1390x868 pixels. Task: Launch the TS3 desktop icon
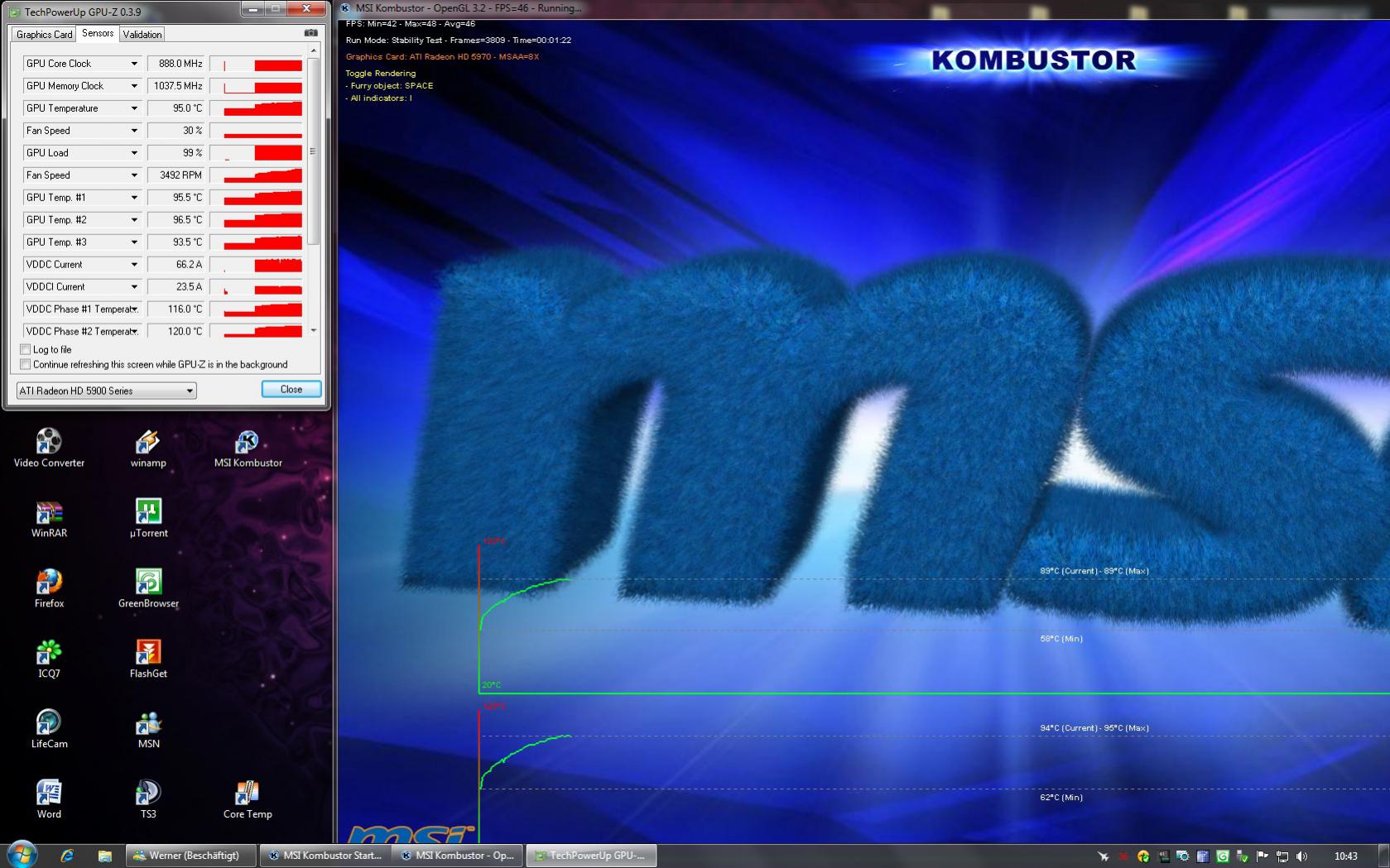[148, 800]
